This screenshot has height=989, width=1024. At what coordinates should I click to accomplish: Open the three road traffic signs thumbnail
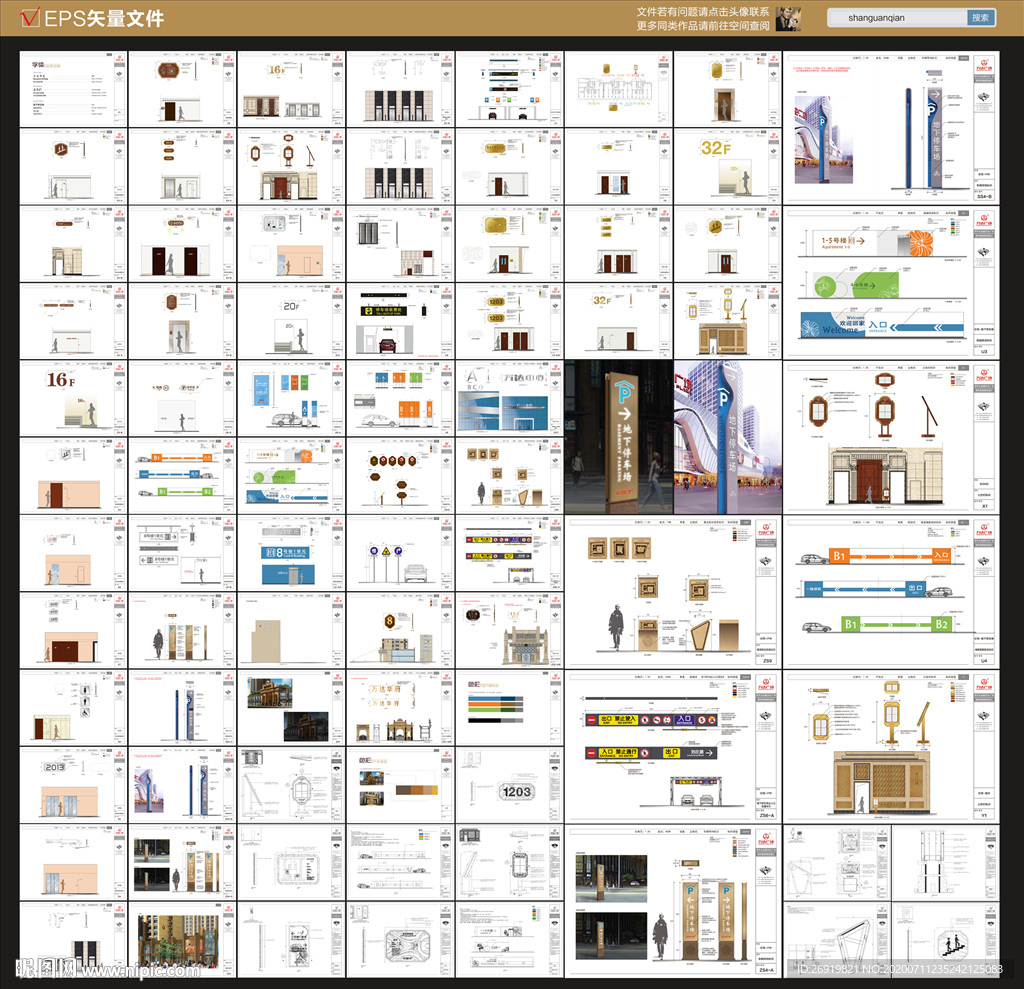tap(400, 553)
